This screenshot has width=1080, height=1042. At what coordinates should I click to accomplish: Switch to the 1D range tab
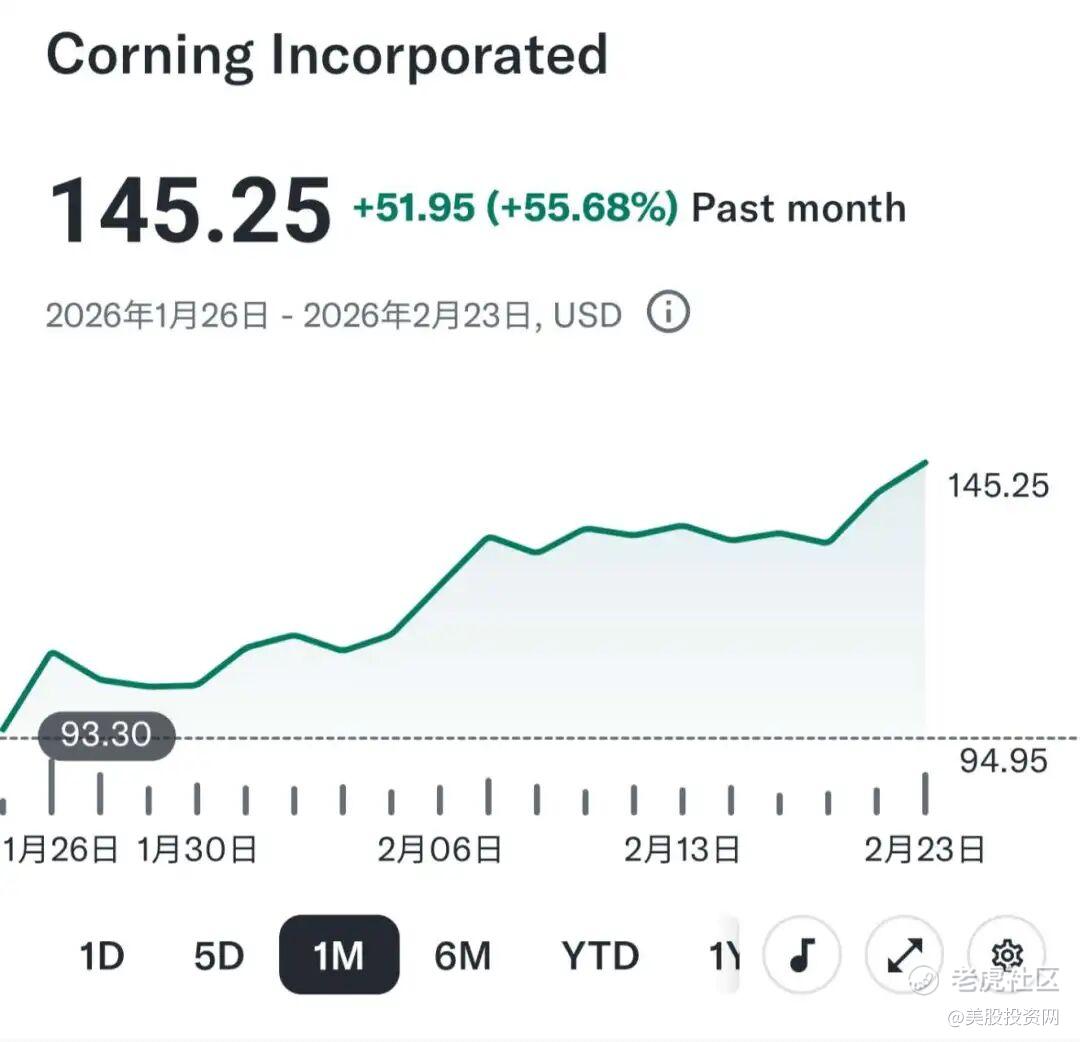102,957
